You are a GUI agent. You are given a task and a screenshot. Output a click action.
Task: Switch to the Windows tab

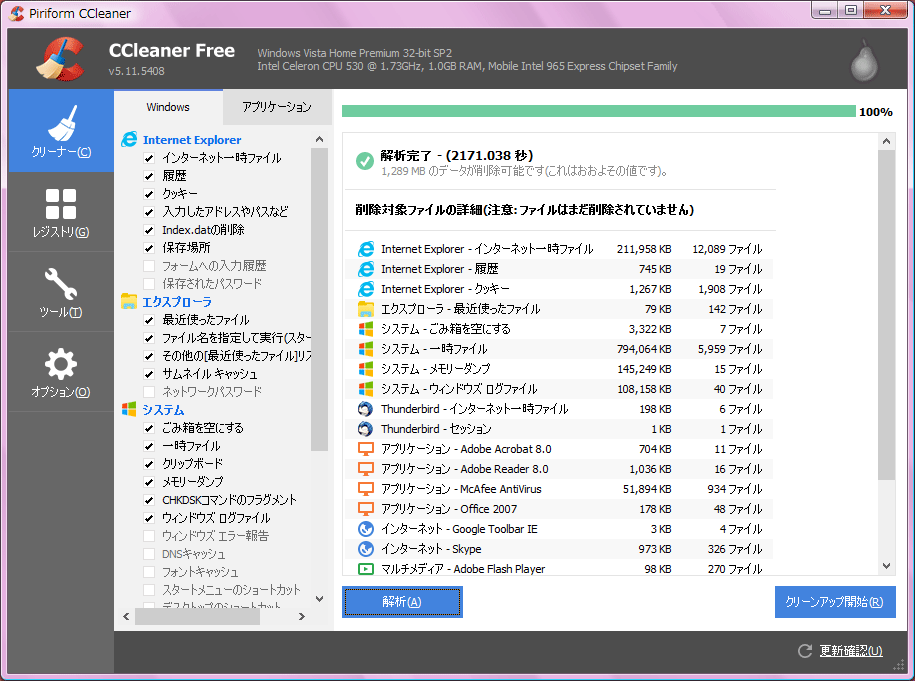tap(168, 107)
